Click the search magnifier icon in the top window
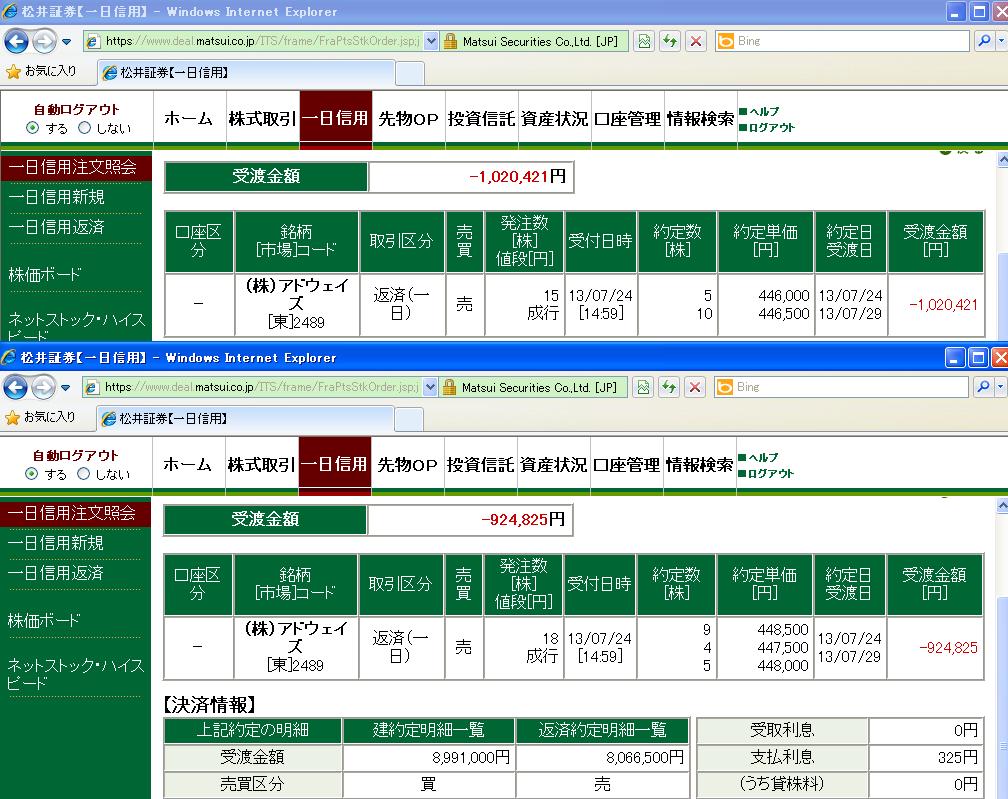1008x799 pixels. (983, 41)
